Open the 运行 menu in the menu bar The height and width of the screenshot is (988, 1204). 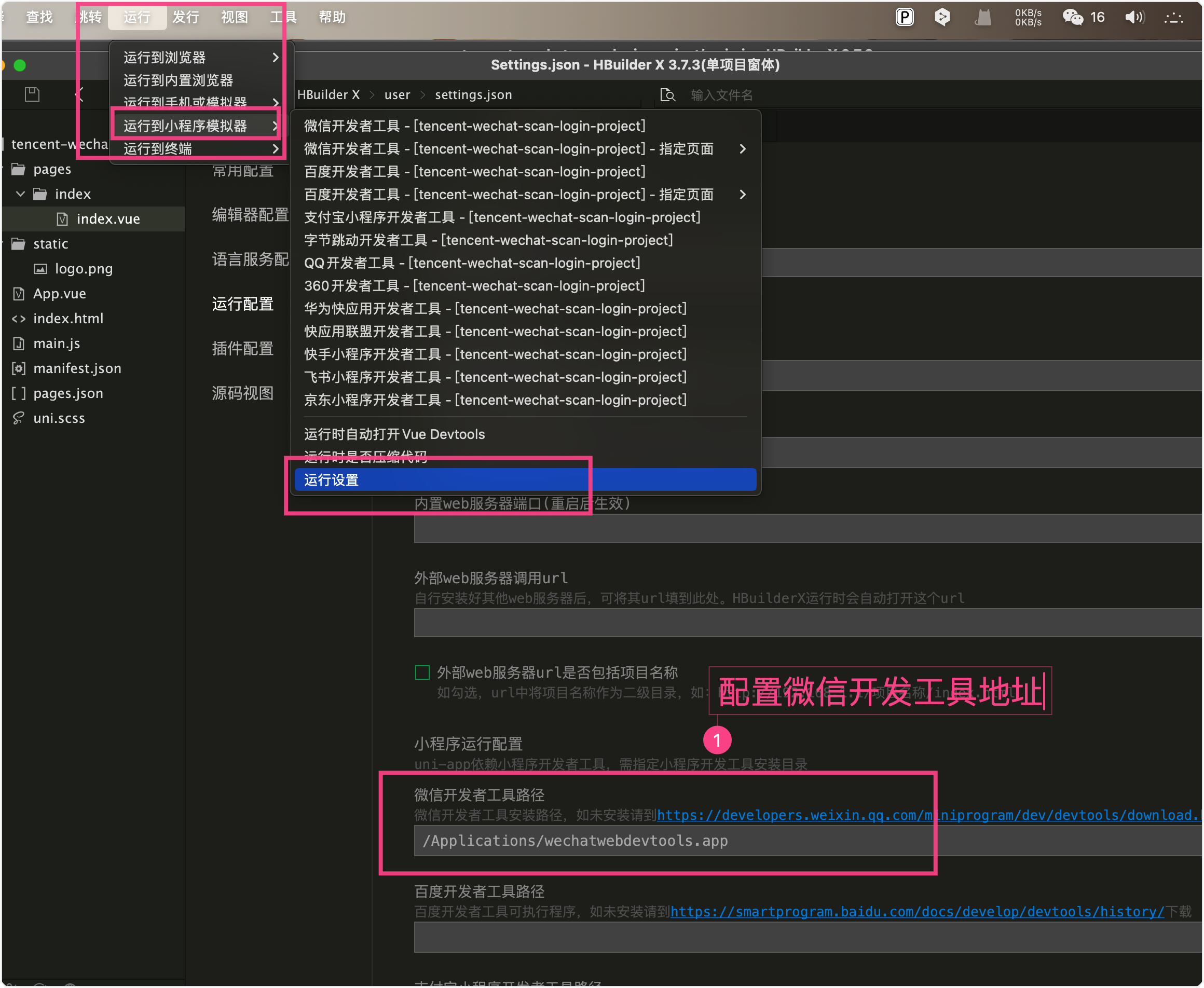[x=137, y=17]
